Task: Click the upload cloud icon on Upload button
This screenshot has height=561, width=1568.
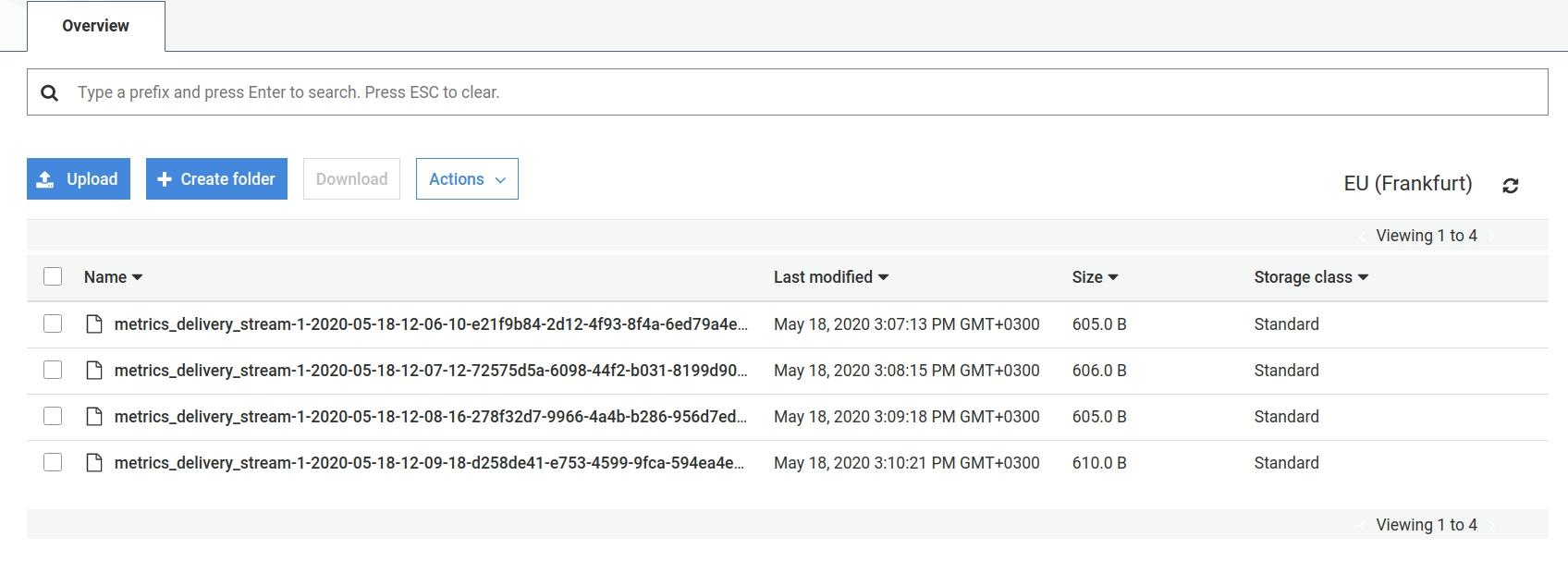Action: point(45,178)
